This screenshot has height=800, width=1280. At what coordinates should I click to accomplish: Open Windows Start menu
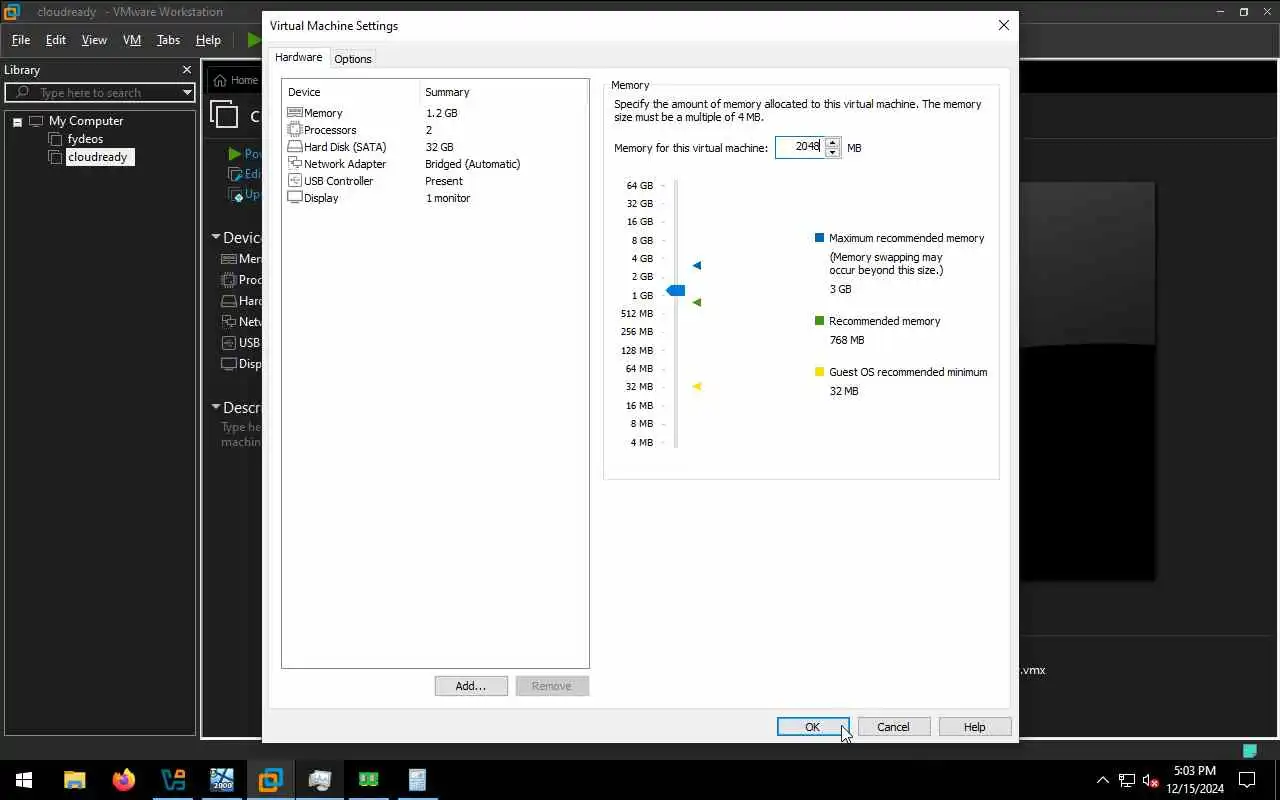click(x=24, y=780)
